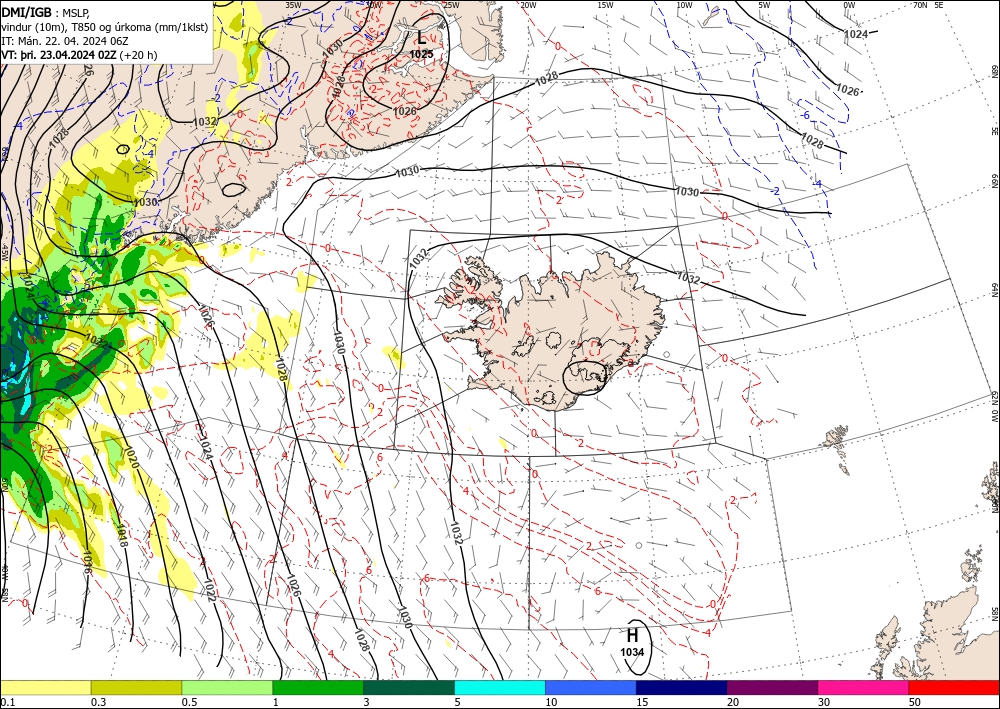Click the '1018' isobar label
The width and height of the screenshot is (1000, 709).
[121, 536]
